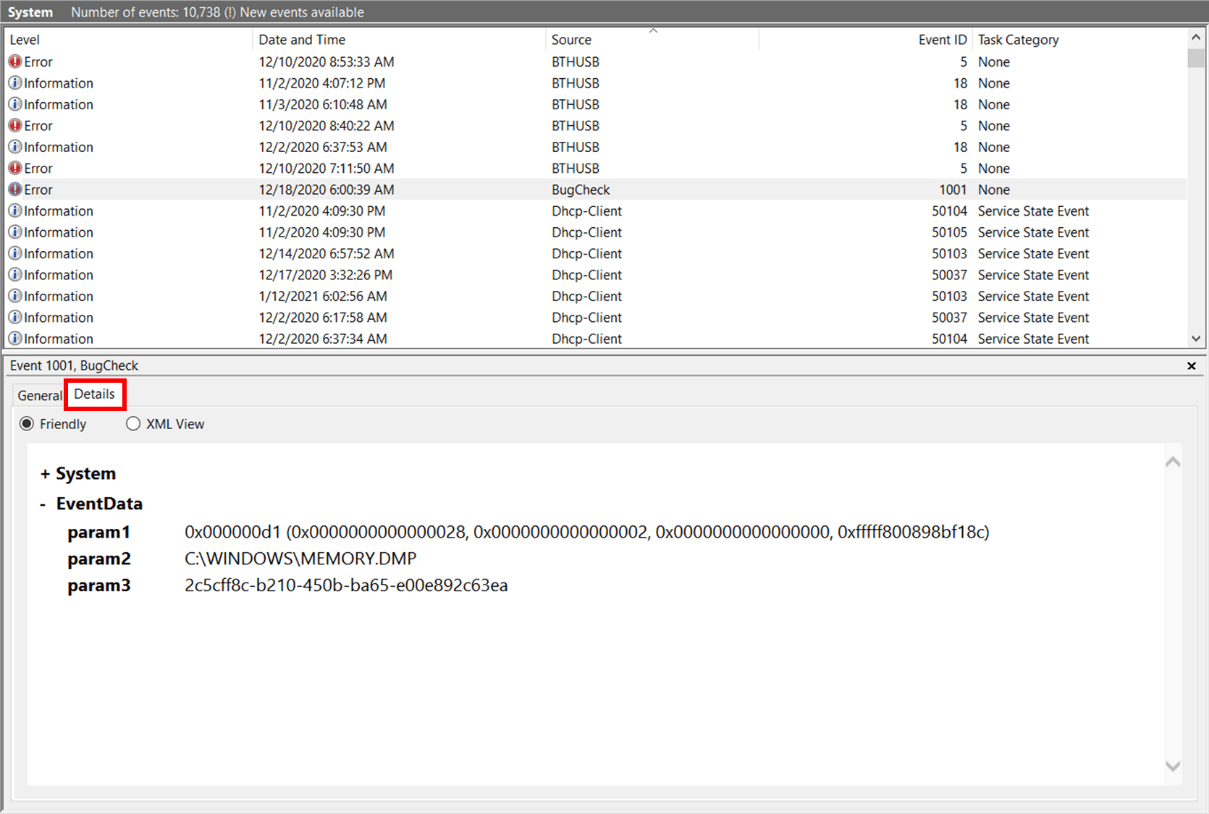
Task: Click information icon for 12/2/2020 6:37:53 AM event
Action: [15, 147]
